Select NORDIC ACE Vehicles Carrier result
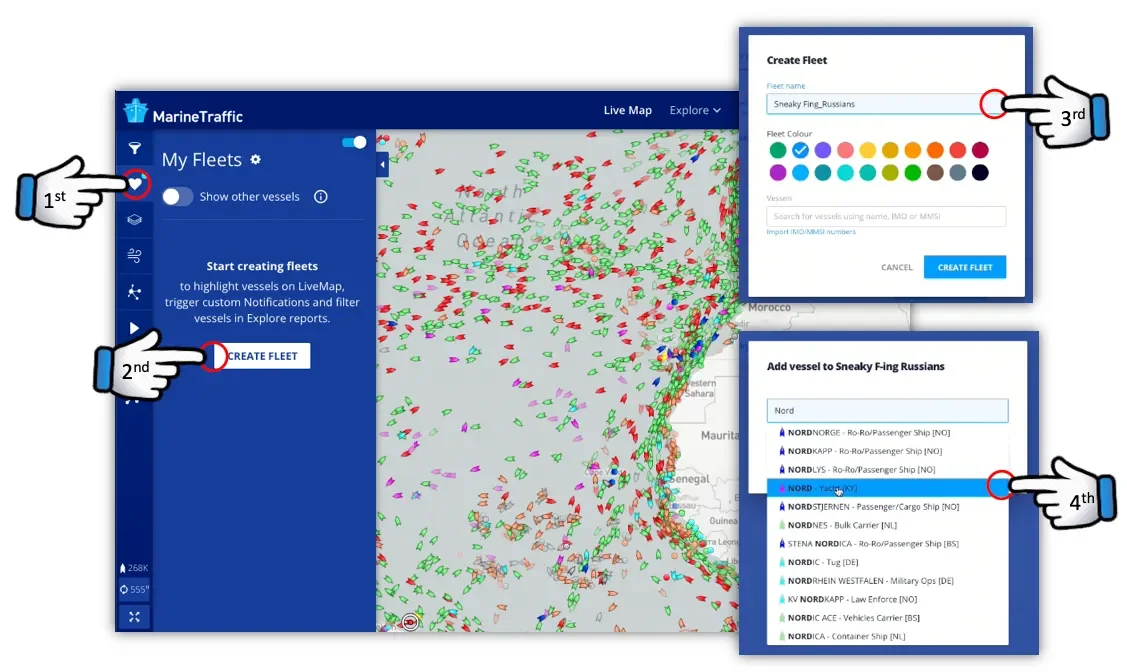The height and width of the screenshot is (672, 1127). (887, 618)
